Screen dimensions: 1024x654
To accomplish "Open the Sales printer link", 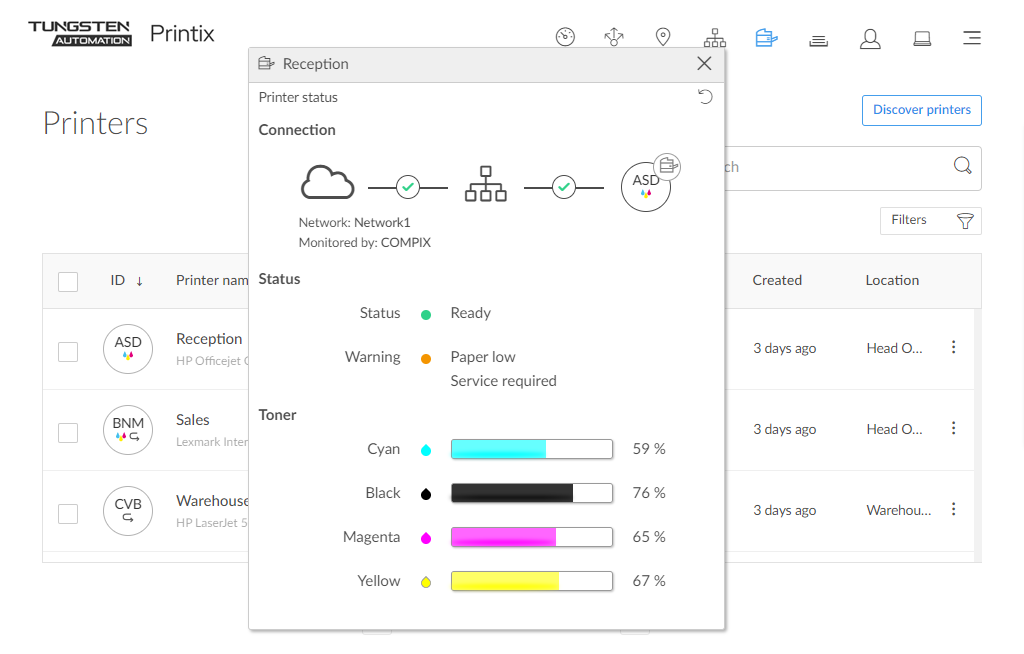I will [193, 420].
